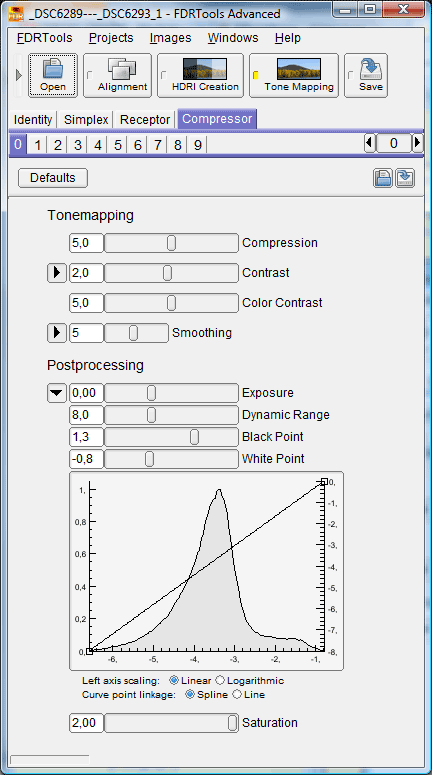This screenshot has height=775, width=432.
Task: Collapse the Exposure postprocessing section arrow
Action: pos(57,393)
